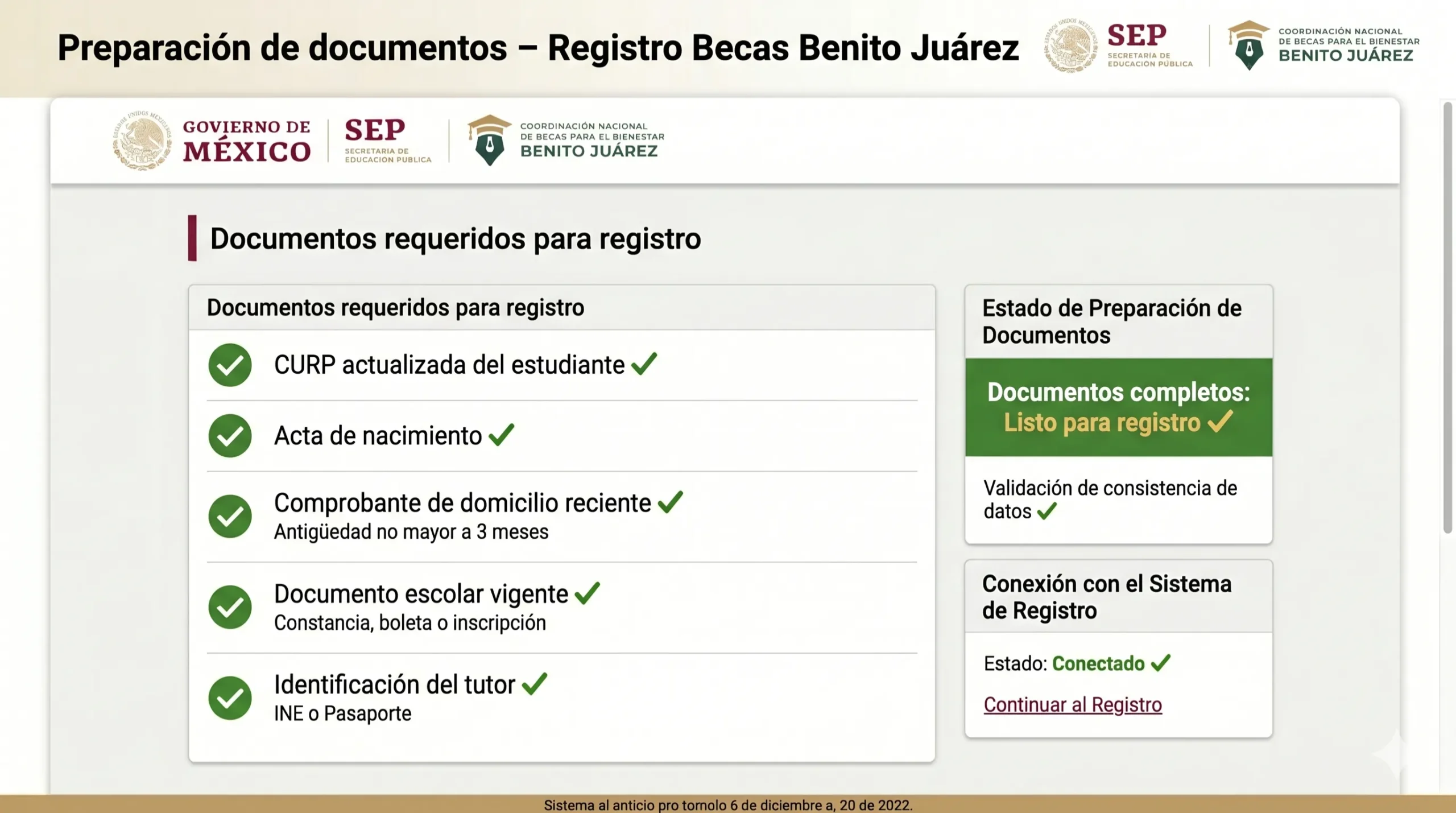This screenshot has height=813, width=1456.
Task: Click the checkmark after Comprobante de domicilio reciente
Action: click(670, 502)
